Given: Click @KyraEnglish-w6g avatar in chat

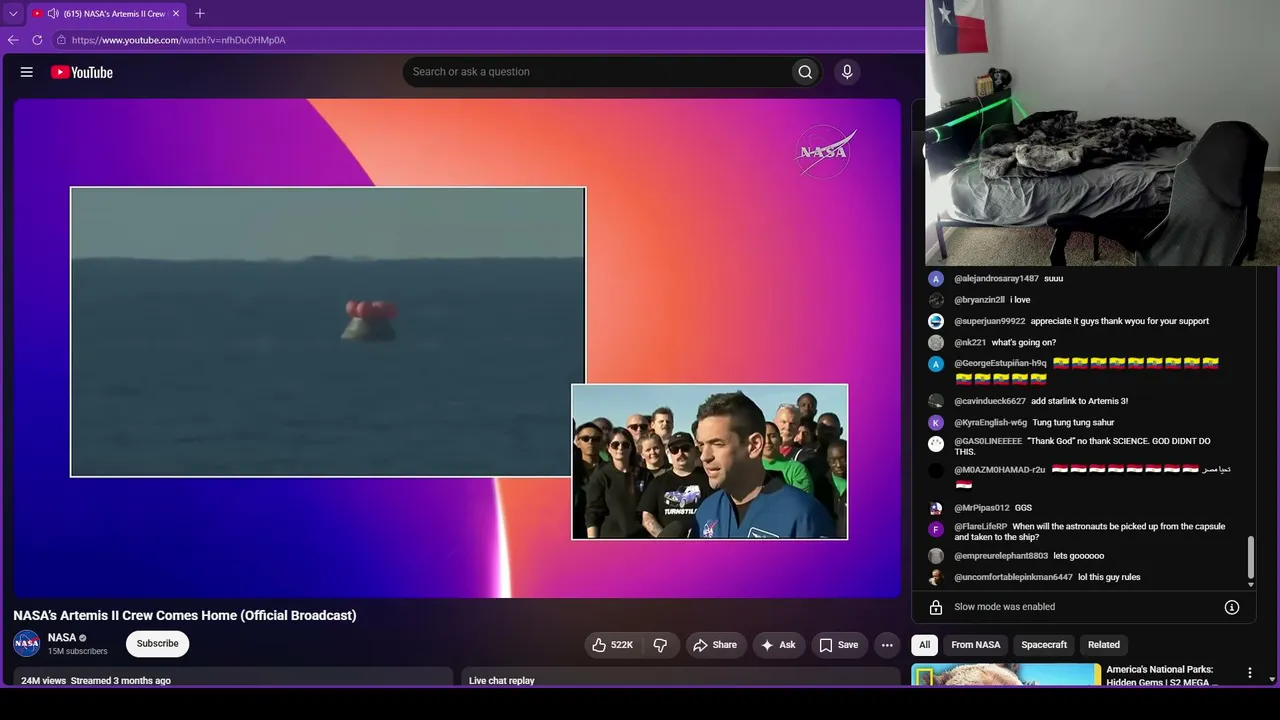Looking at the screenshot, I should pyautogui.click(x=936, y=423).
